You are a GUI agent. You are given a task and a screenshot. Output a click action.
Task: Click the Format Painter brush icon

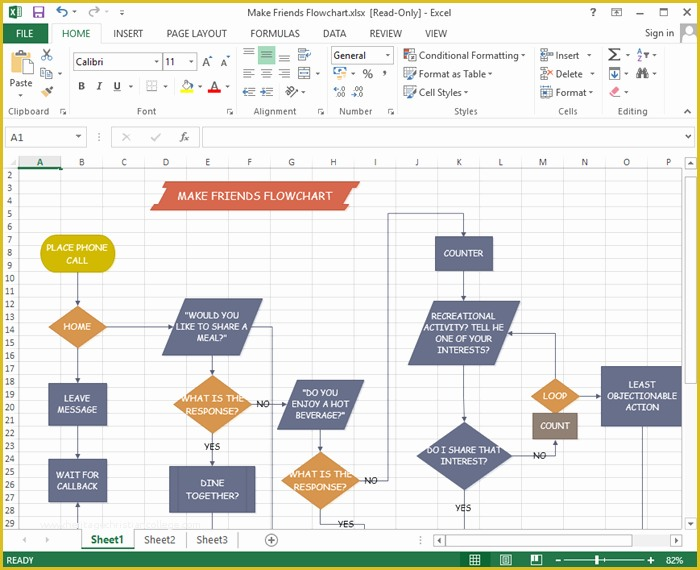(x=46, y=91)
